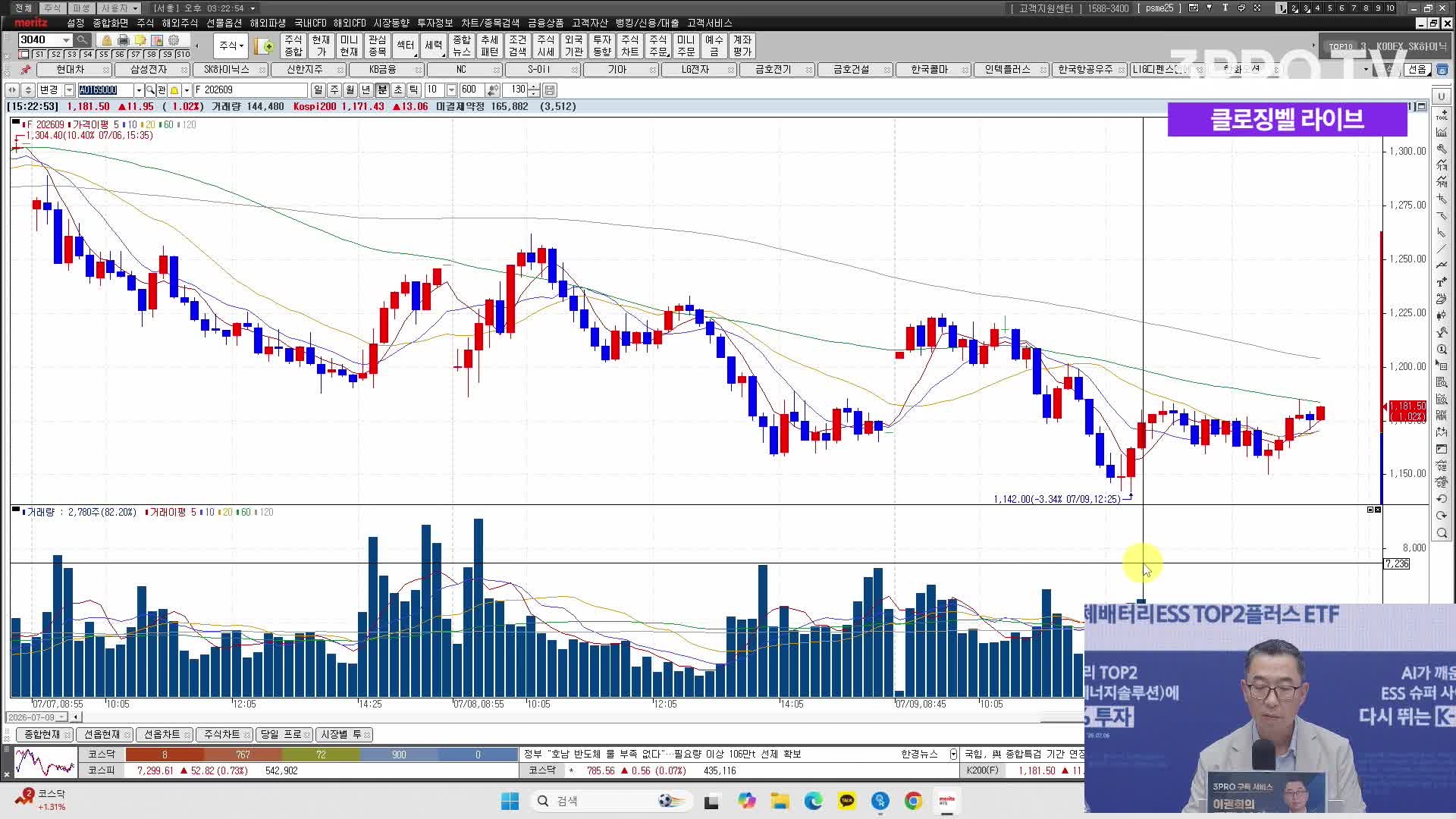The width and height of the screenshot is (1456, 819).
Task: Click the stock code search magnifier icon
Action: (150, 90)
